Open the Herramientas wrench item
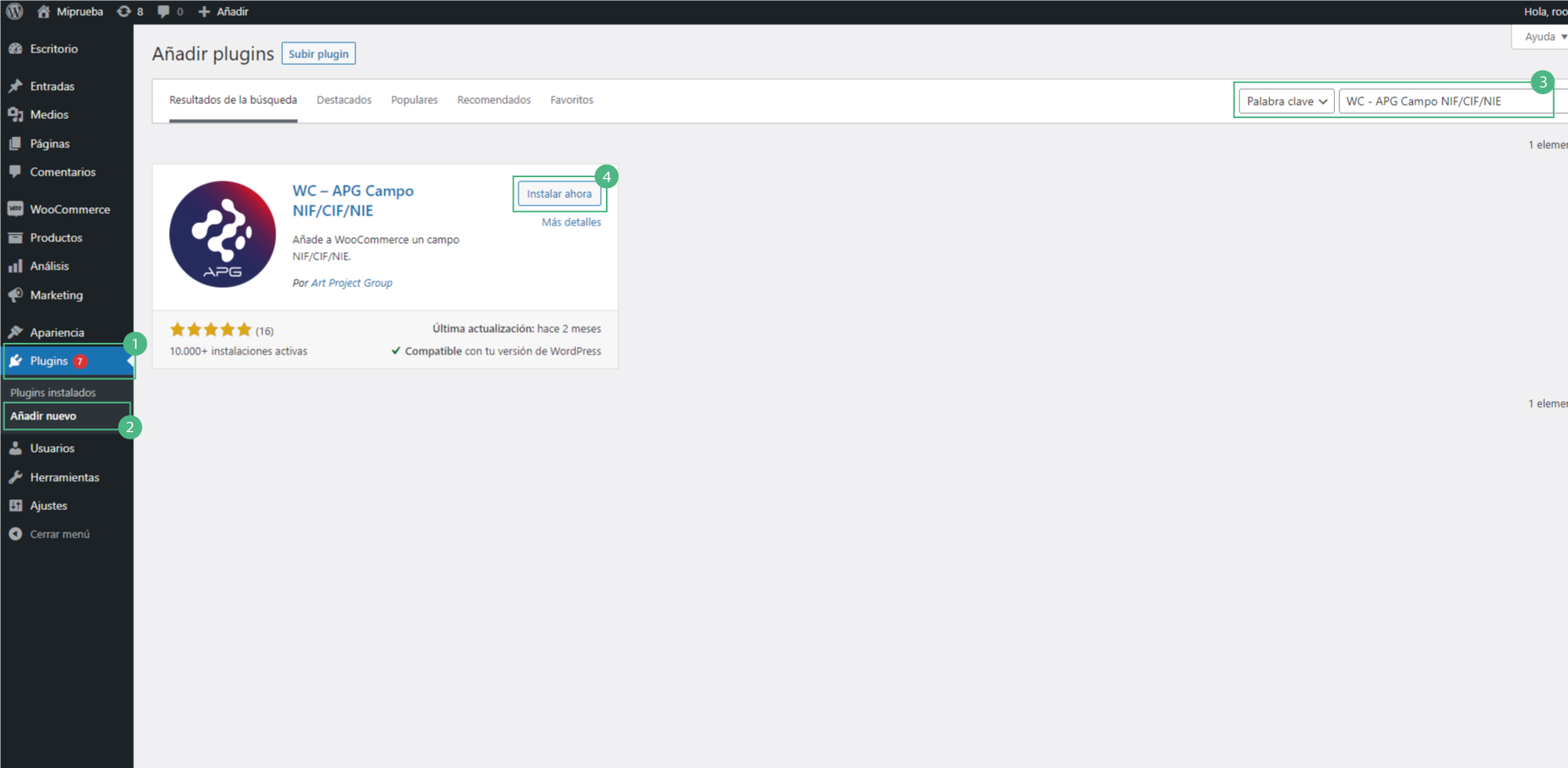The image size is (1568, 768). pyautogui.click(x=64, y=478)
